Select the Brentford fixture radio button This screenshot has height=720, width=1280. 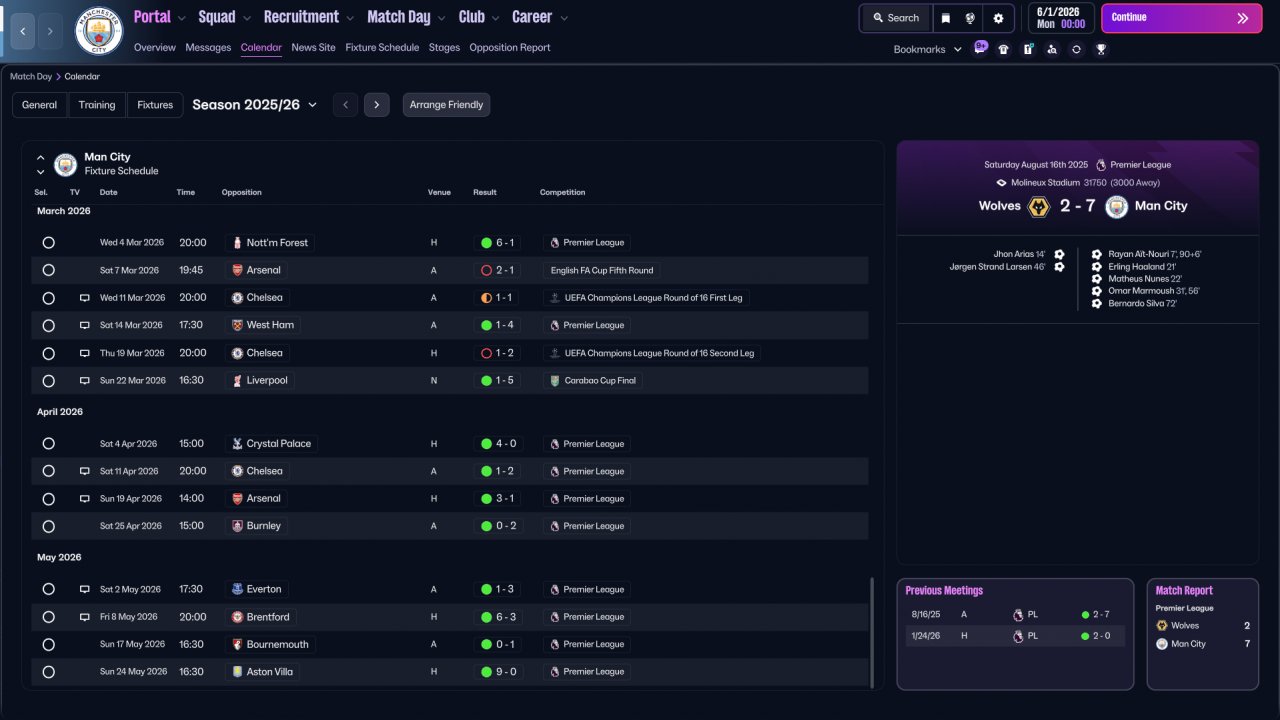(48, 617)
